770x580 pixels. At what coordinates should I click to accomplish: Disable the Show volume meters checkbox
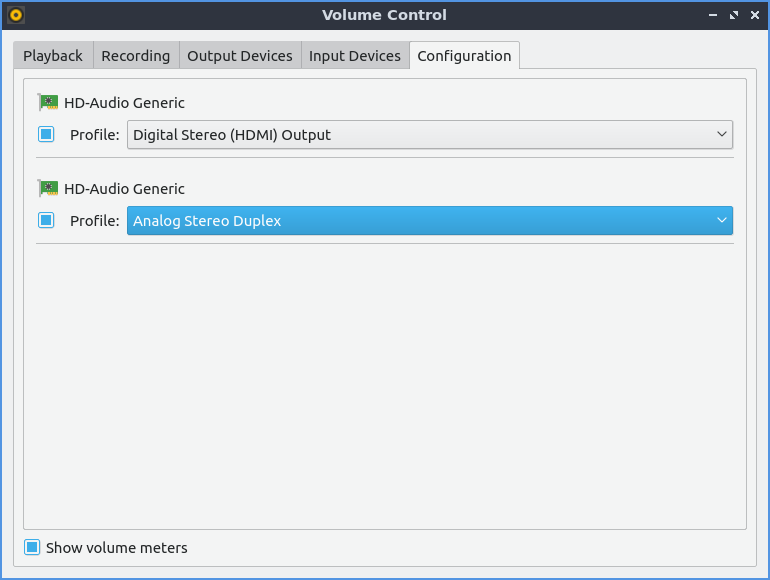point(32,547)
